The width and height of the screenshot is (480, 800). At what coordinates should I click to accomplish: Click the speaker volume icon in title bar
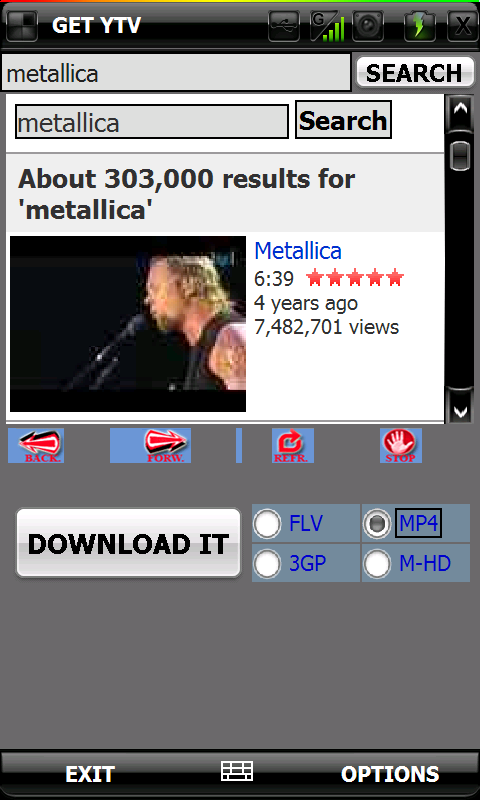(x=368, y=26)
